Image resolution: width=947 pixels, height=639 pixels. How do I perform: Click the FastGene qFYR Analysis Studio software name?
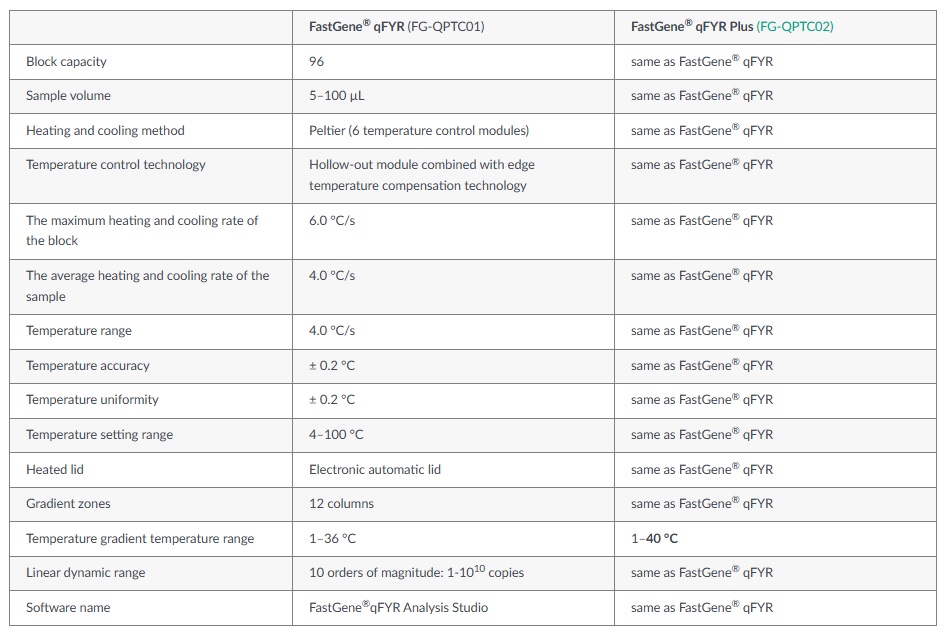[x=398, y=608]
